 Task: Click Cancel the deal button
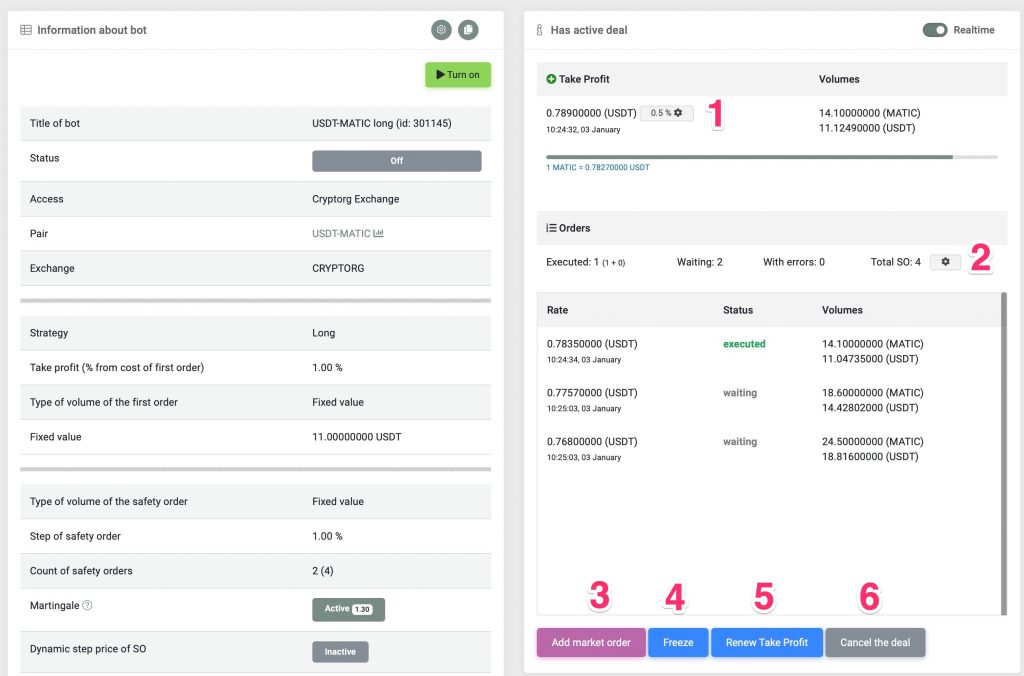[x=875, y=643]
